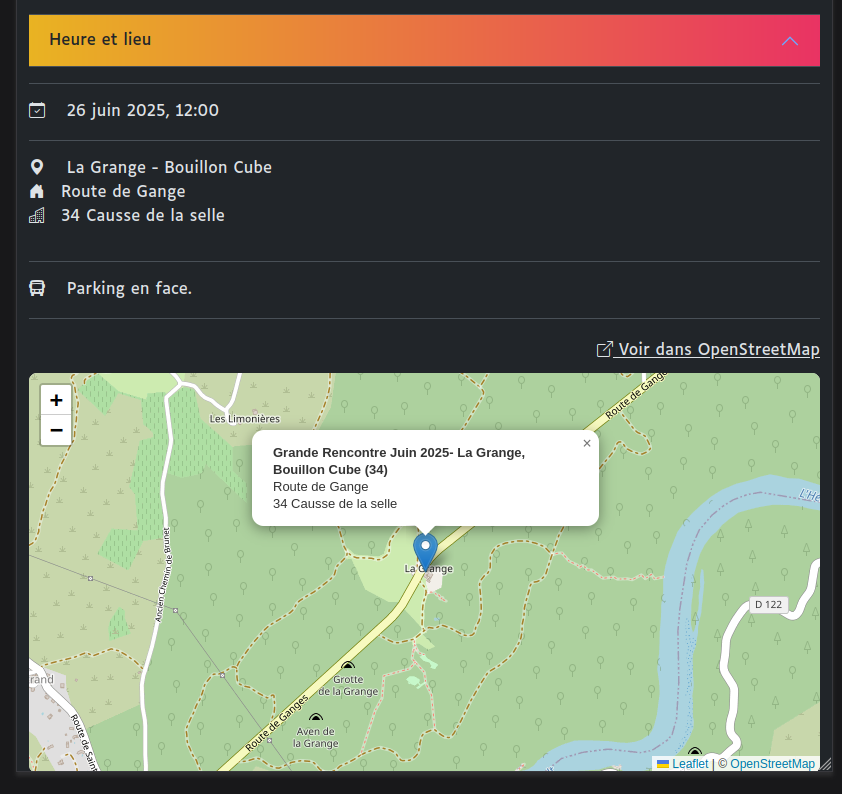Click the D 122 road label
The width and height of the screenshot is (842, 794).
768,604
